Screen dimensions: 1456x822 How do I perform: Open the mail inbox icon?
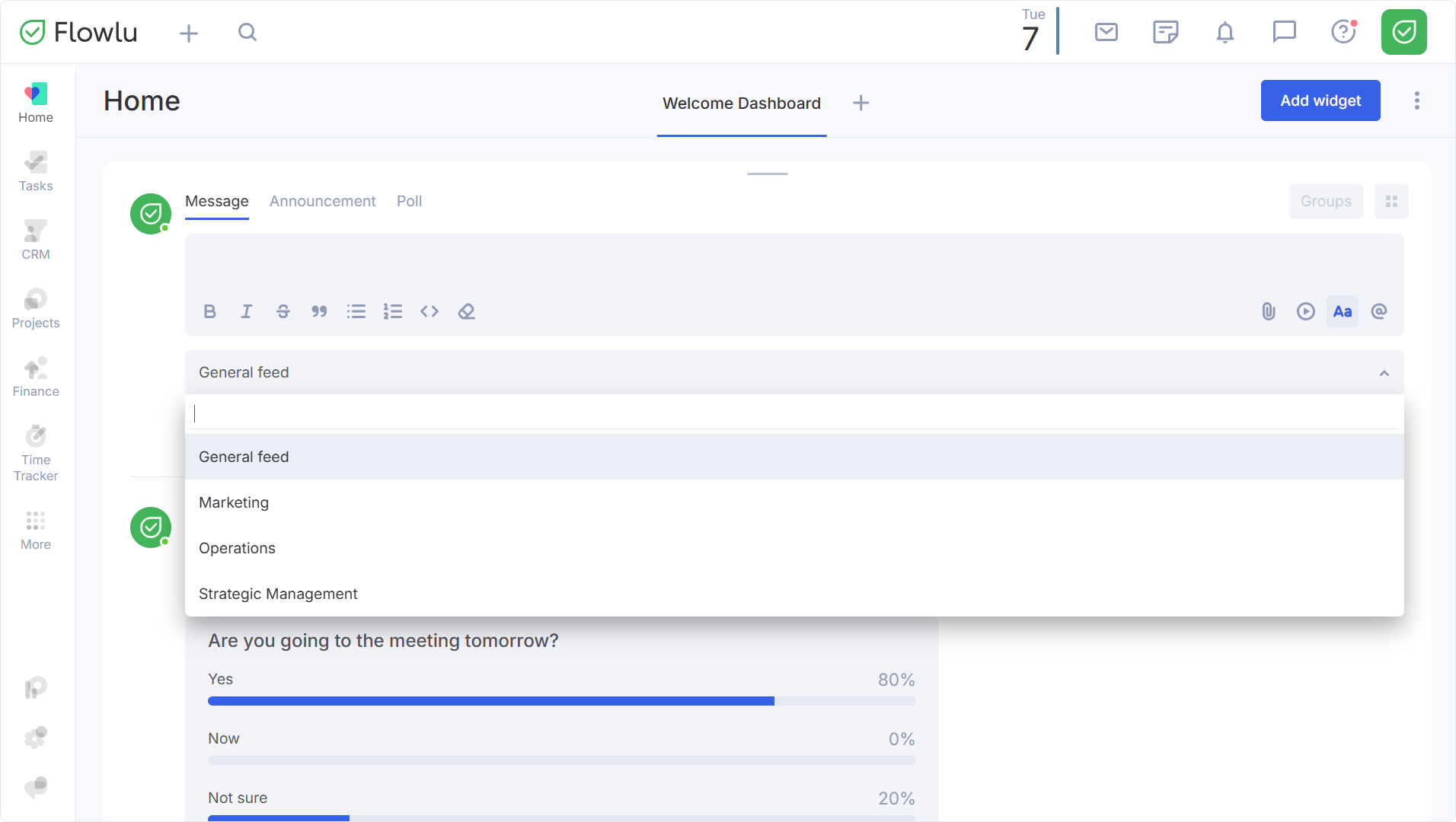(1106, 32)
